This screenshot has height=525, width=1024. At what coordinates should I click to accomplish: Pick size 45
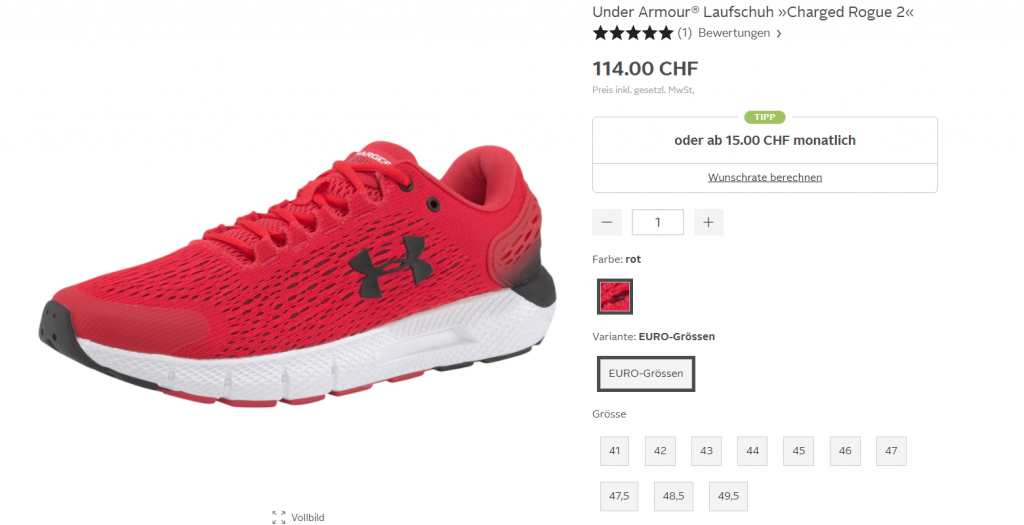799,451
